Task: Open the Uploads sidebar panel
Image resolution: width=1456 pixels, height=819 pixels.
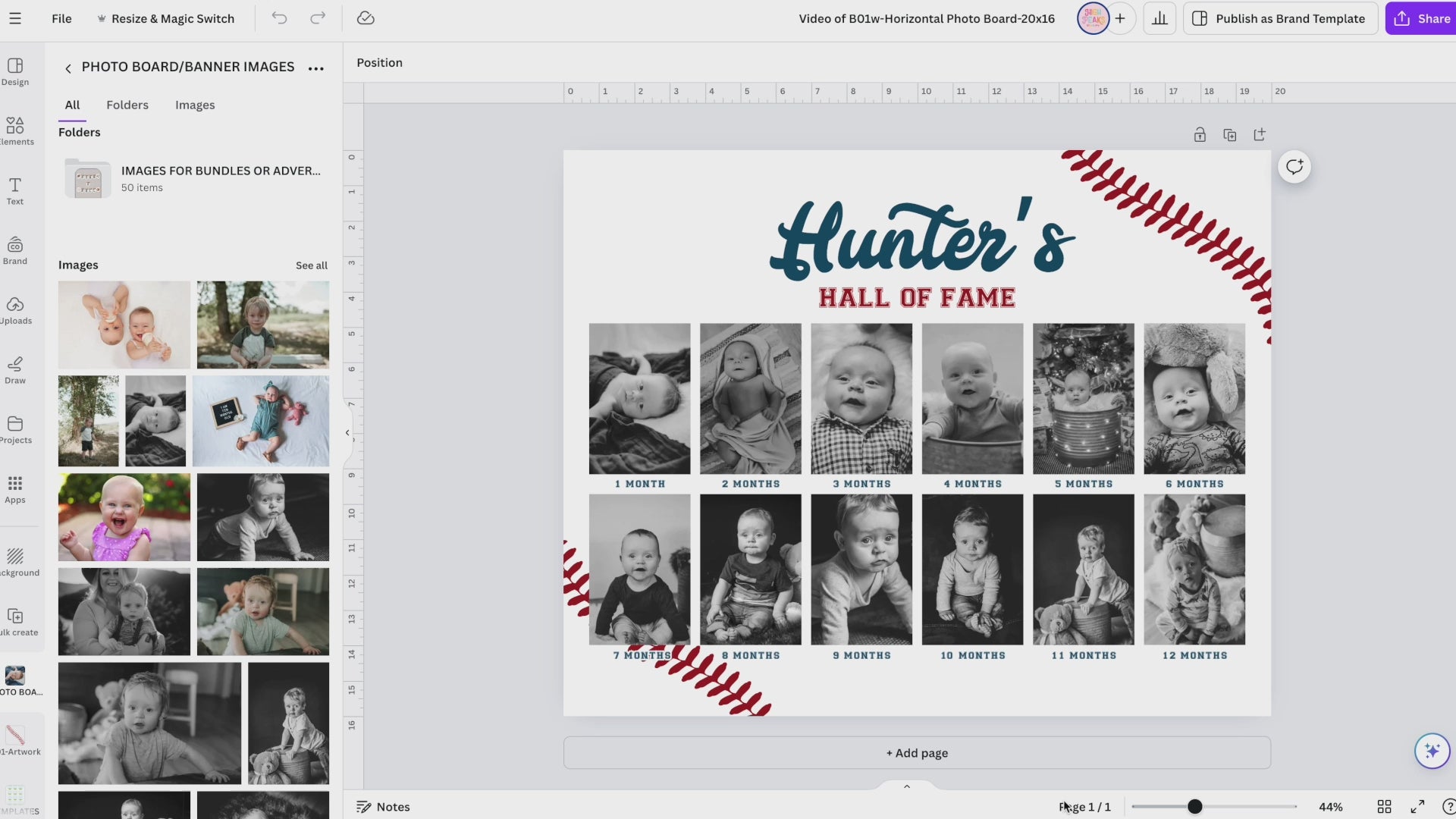Action: pos(15,310)
